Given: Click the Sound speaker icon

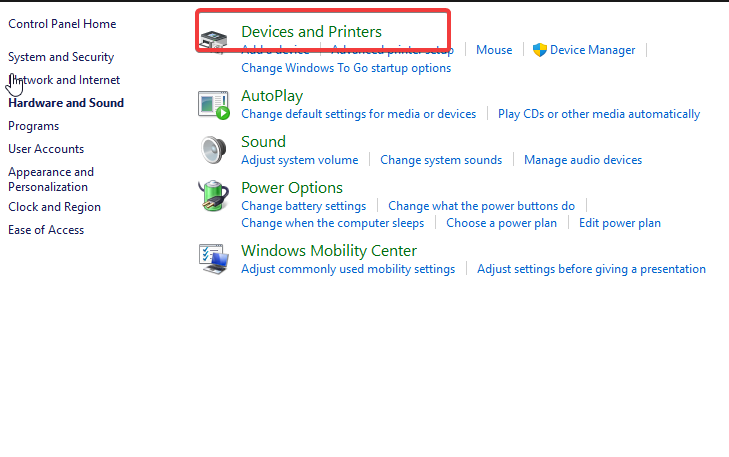Looking at the screenshot, I should 213,150.
